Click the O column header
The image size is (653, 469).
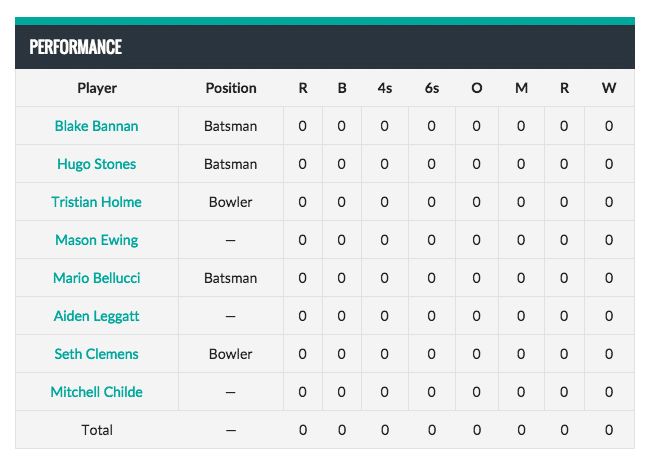point(476,88)
